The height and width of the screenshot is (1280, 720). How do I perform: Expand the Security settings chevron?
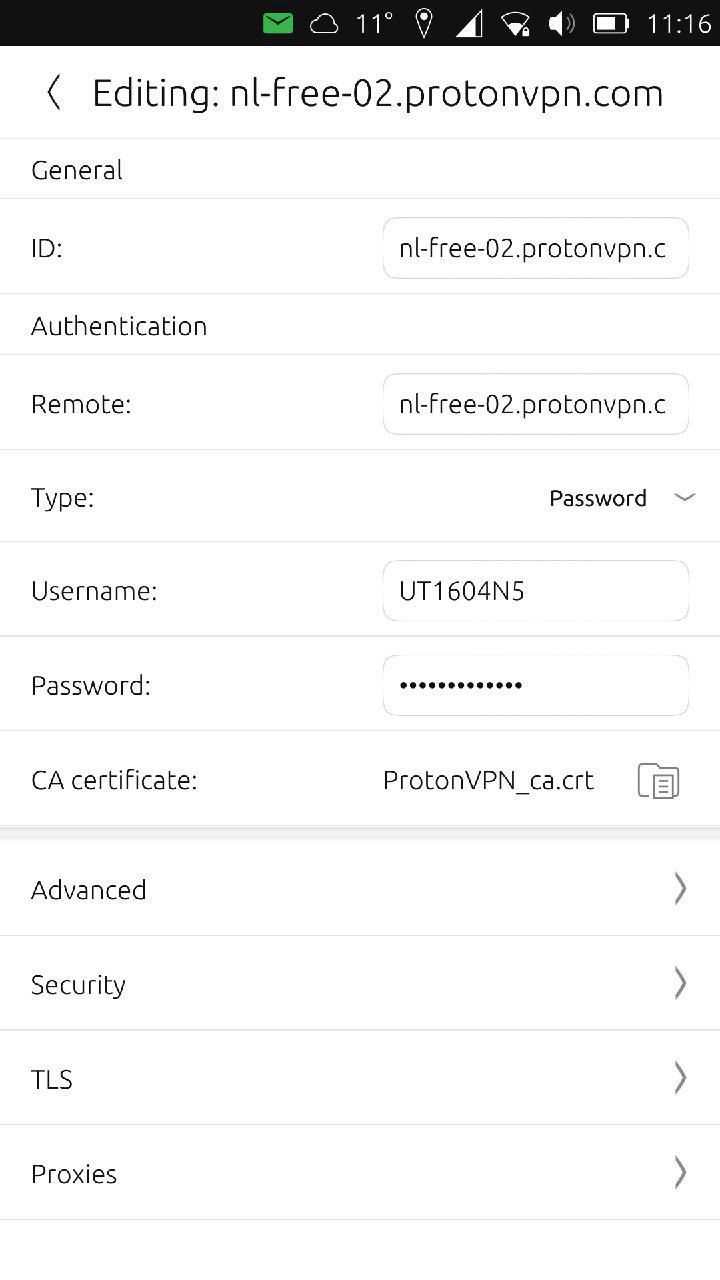[x=680, y=983]
